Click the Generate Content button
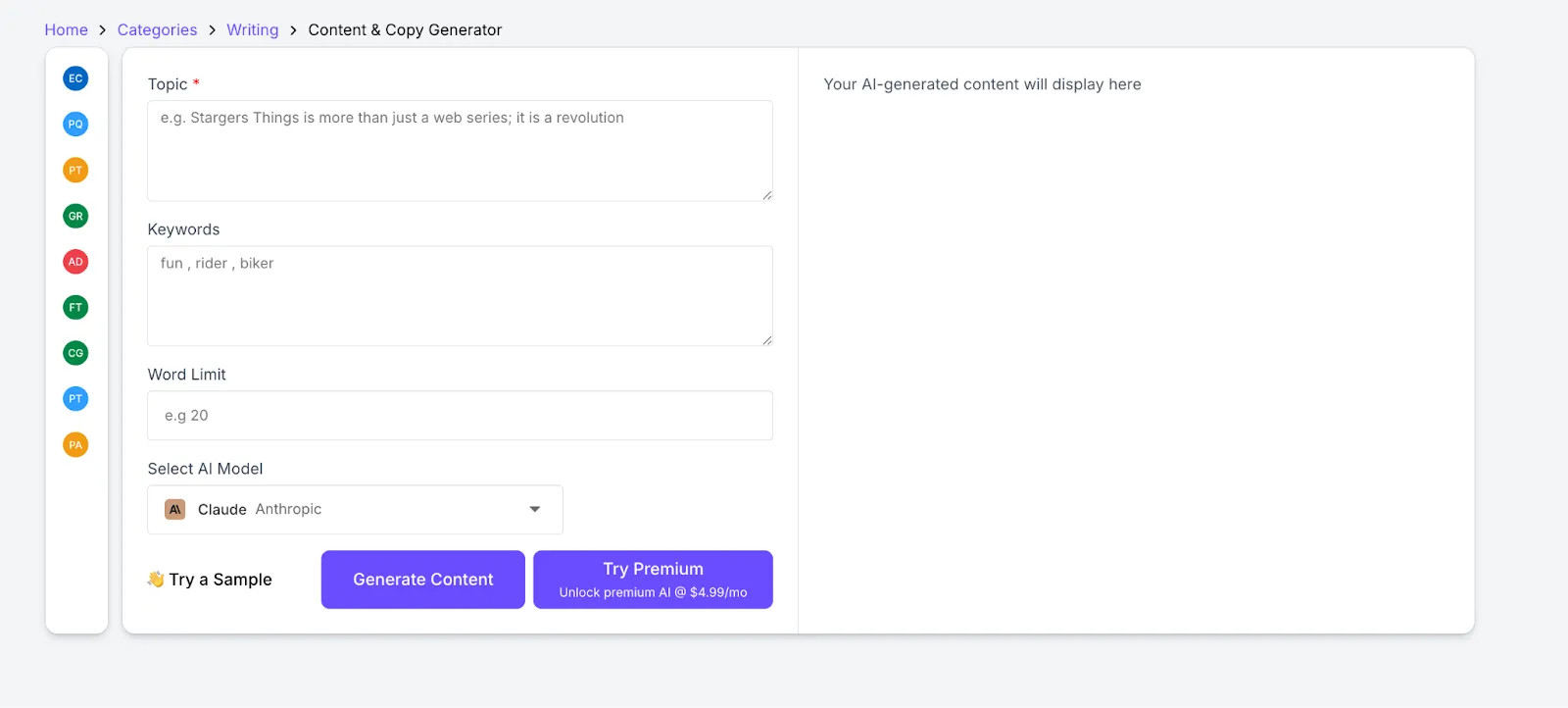This screenshot has width=1568, height=708. [423, 580]
